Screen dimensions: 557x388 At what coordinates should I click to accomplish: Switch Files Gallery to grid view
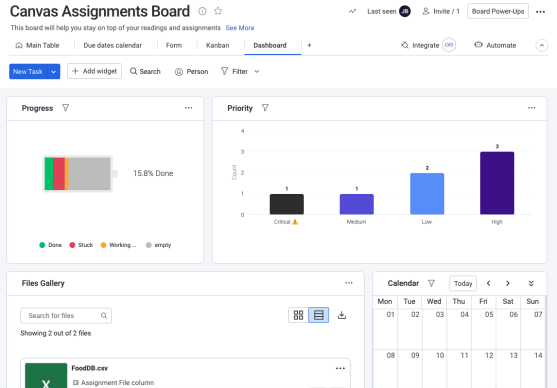tap(298, 315)
